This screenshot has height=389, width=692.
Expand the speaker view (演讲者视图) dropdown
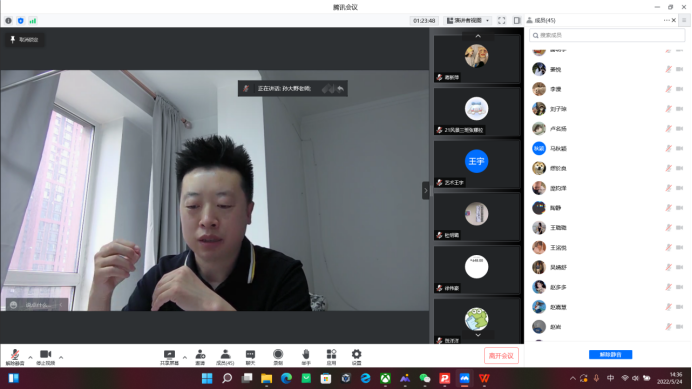tap(468, 20)
